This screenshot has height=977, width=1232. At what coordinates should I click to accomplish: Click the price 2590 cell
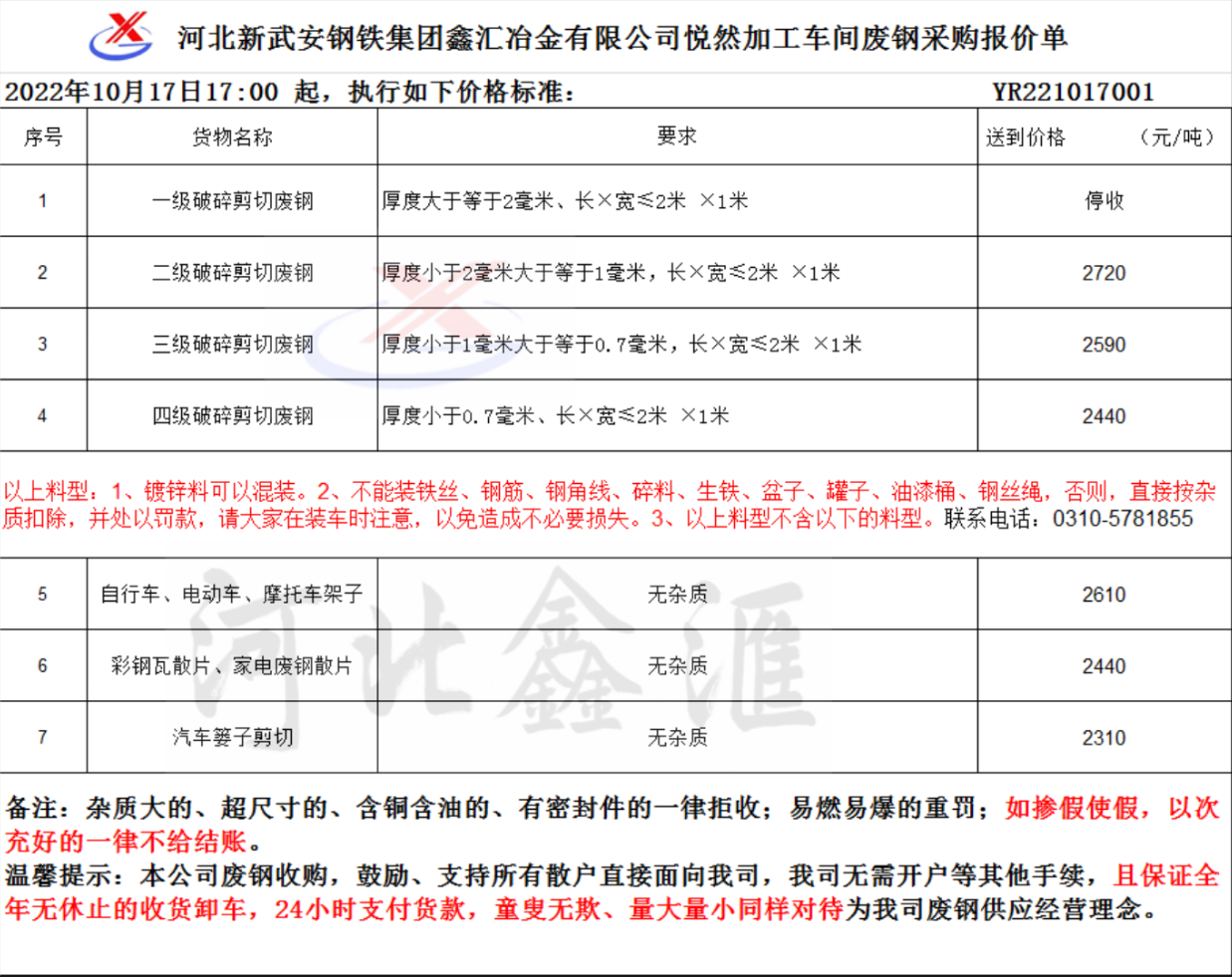click(x=1104, y=345)
